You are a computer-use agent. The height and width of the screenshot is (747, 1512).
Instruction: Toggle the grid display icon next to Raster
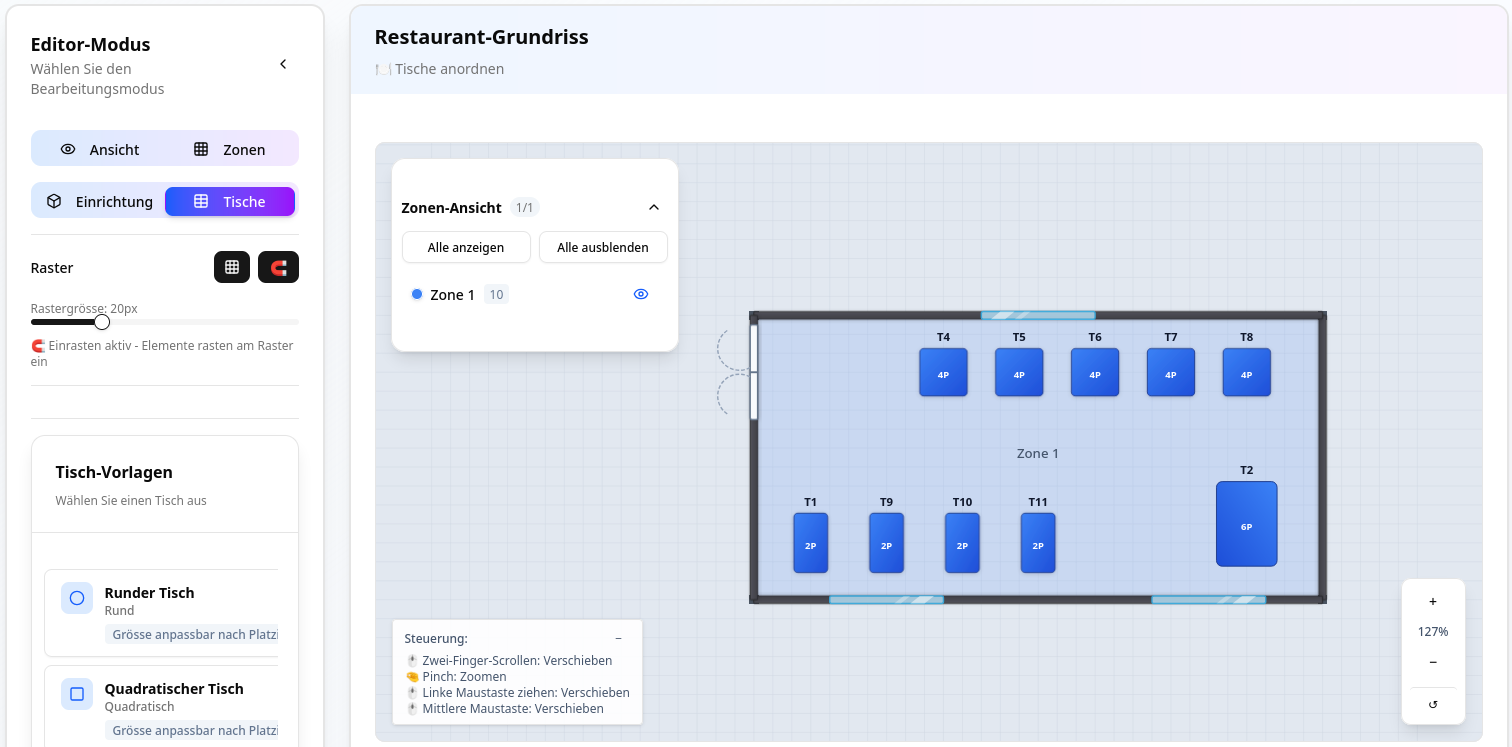(232, 267)
